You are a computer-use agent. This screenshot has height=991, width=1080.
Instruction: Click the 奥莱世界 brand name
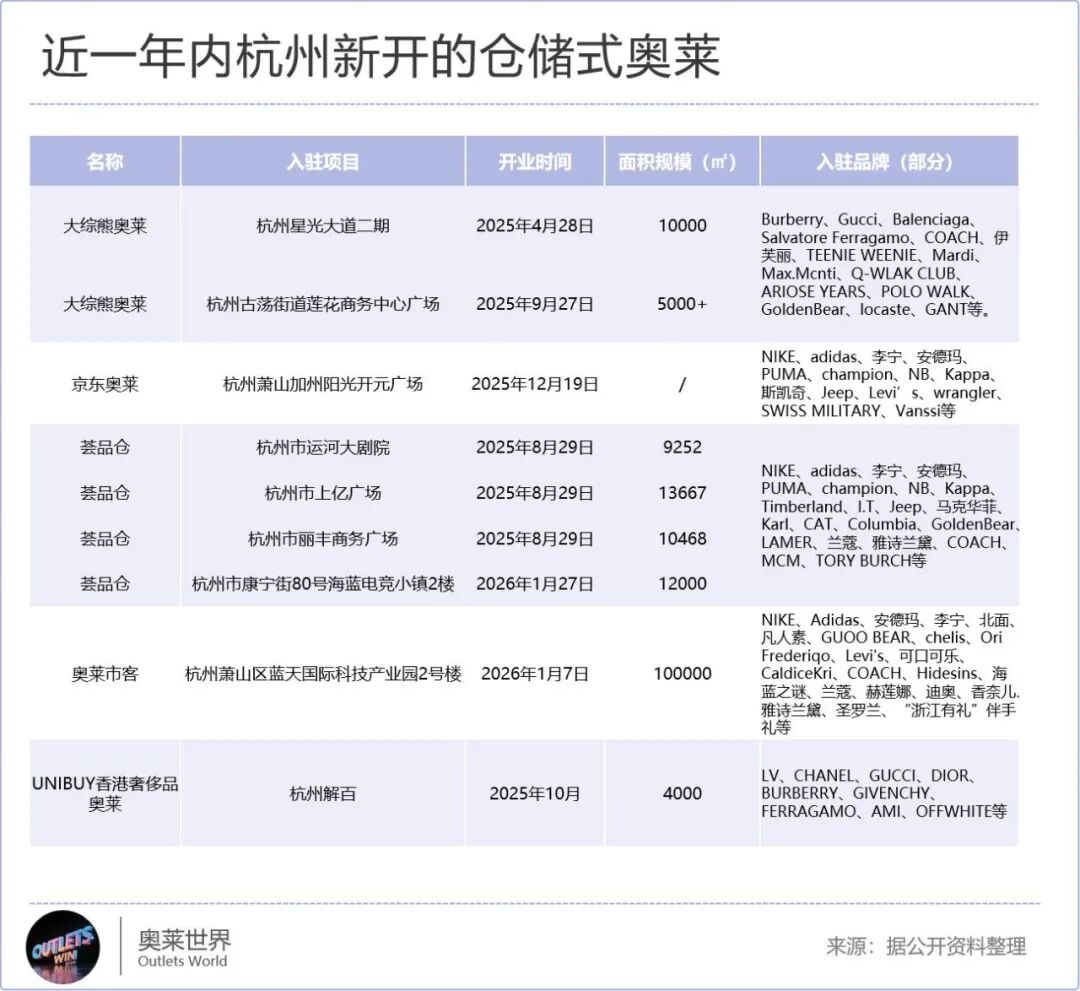point(184,939)
